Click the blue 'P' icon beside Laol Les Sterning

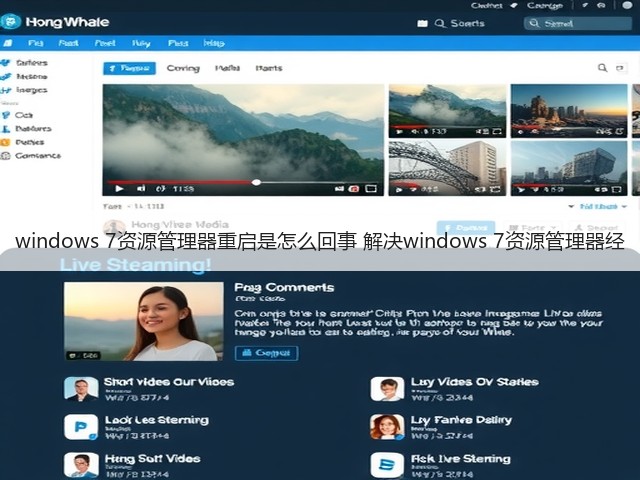pyautogui.click(x=81, y=427)
